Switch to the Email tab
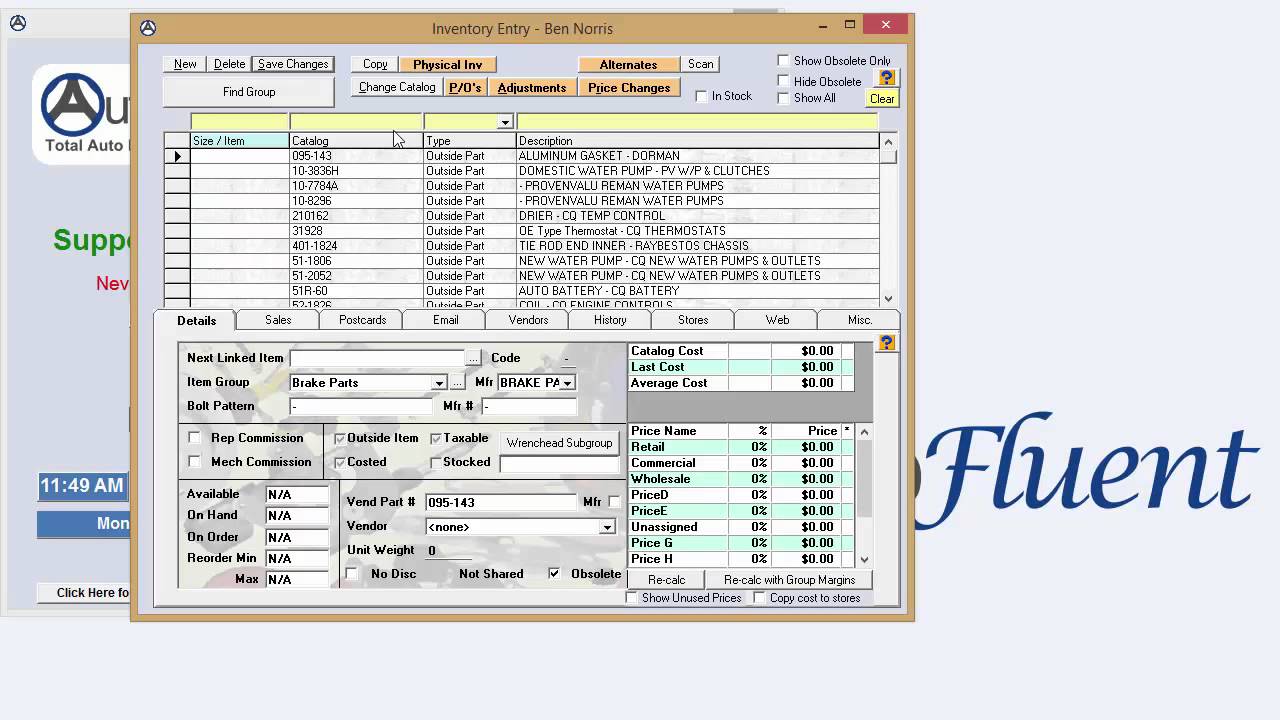The image size is (1280, 720). coord(446,320)
